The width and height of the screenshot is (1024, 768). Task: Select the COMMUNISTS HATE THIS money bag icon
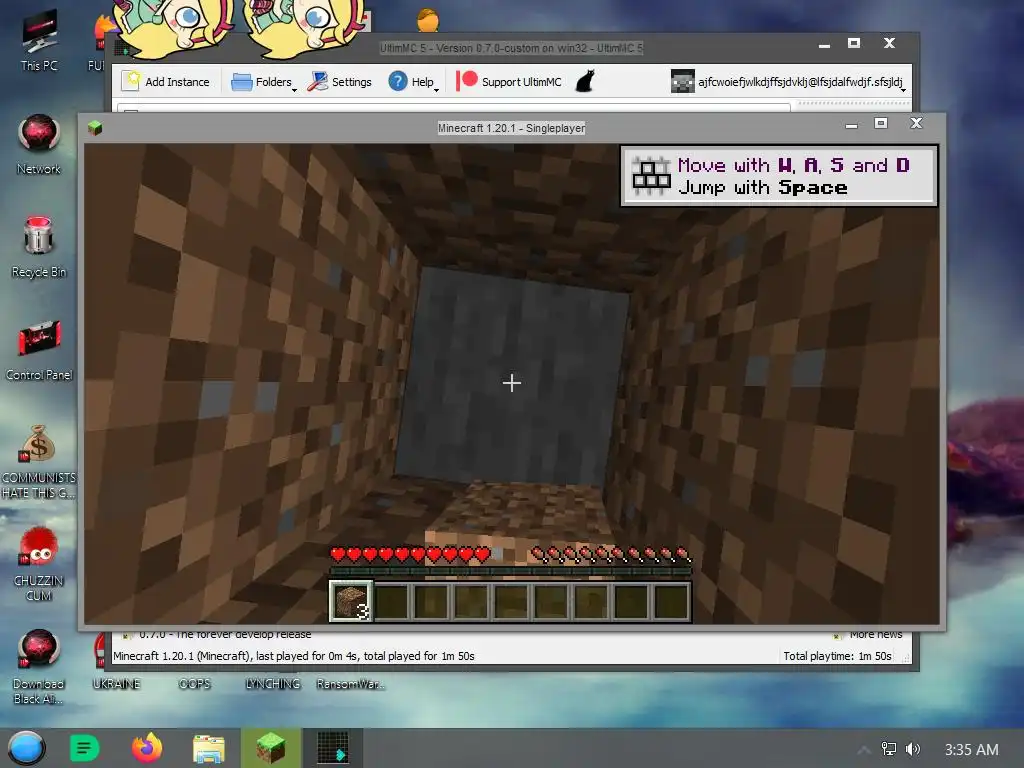(x=39, y=461)
